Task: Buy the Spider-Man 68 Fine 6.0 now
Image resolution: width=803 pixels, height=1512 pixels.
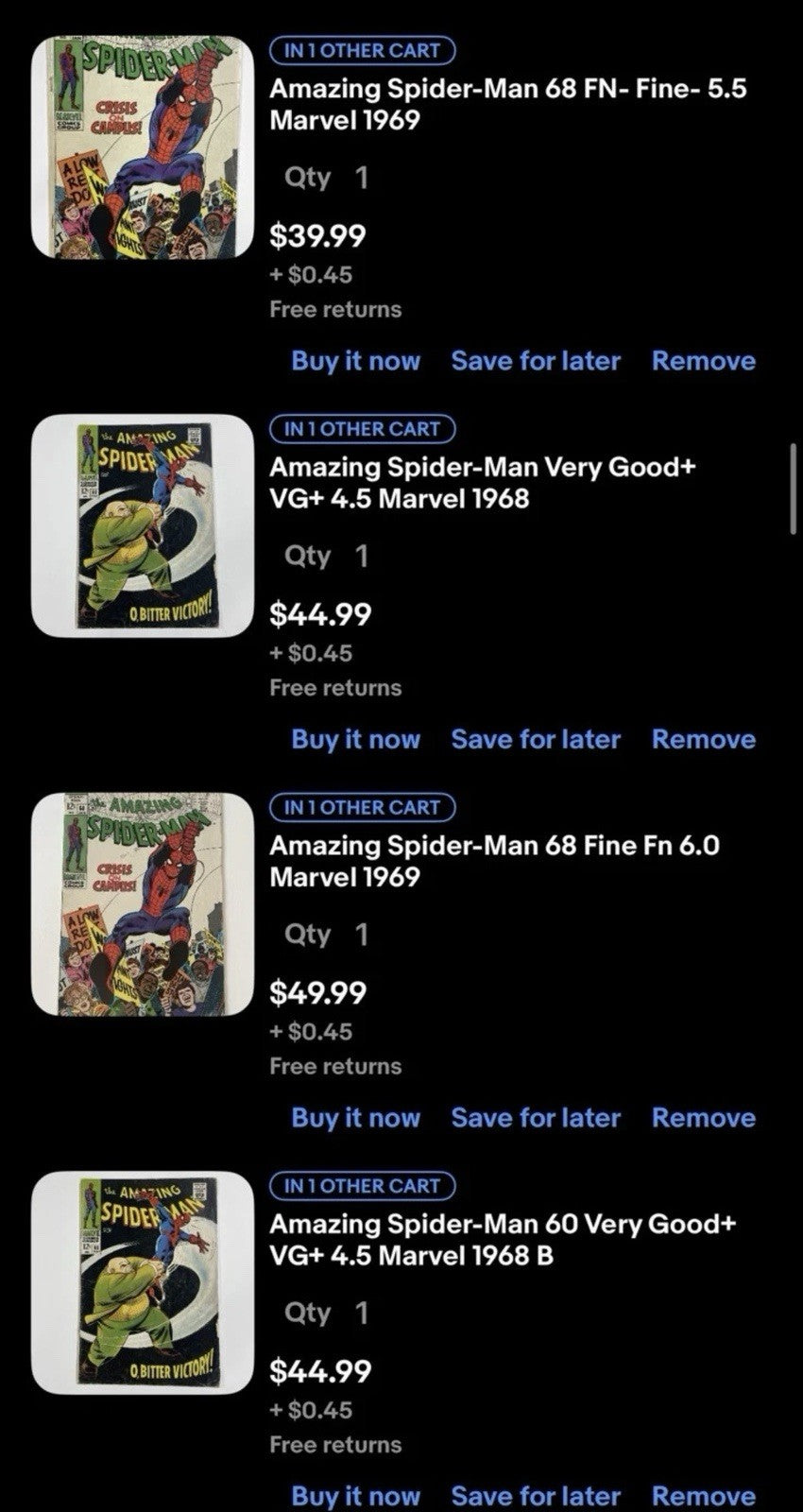Action: click(x=355, y=1118)
